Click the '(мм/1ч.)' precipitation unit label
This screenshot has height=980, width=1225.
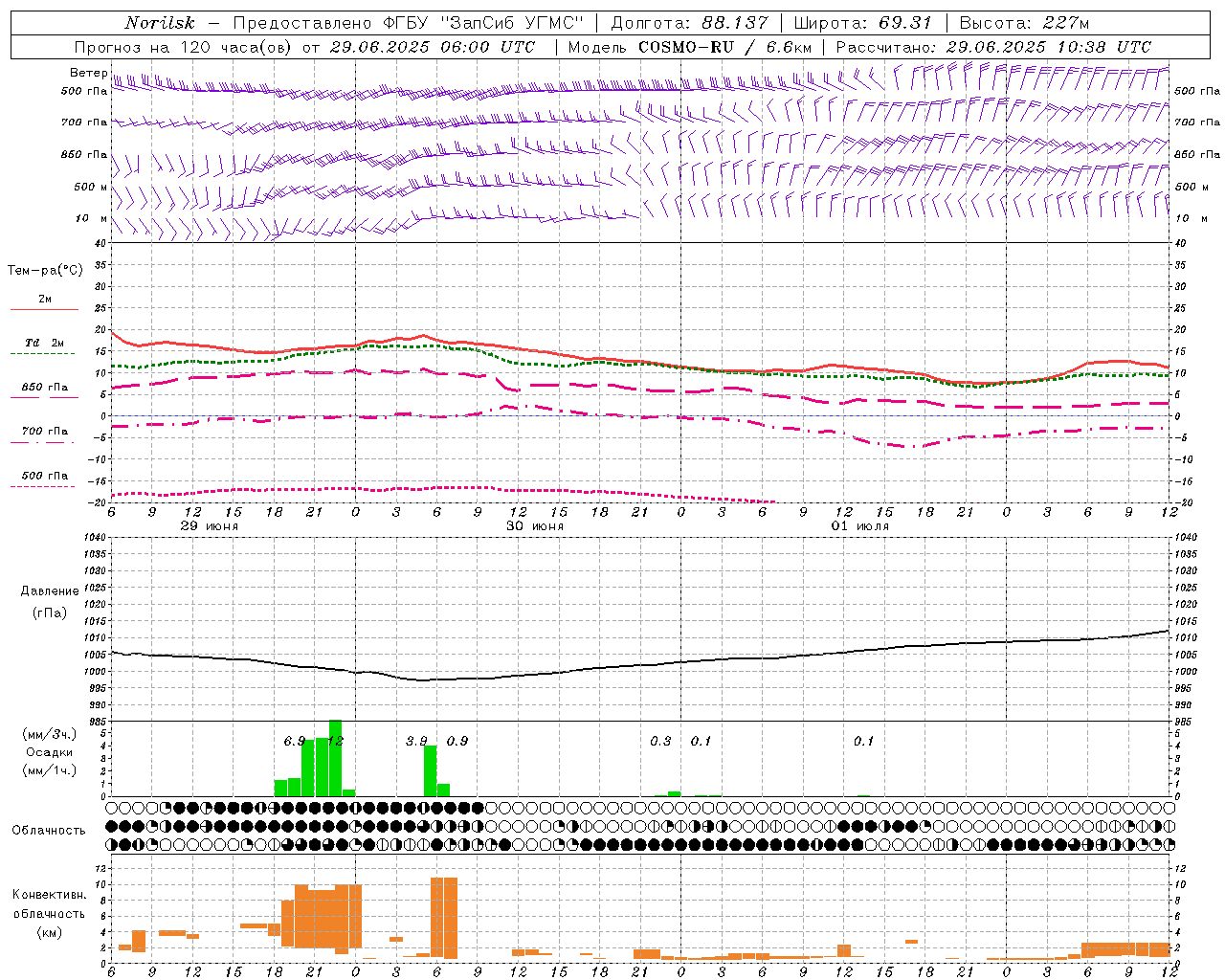click(x=49, y=770)
